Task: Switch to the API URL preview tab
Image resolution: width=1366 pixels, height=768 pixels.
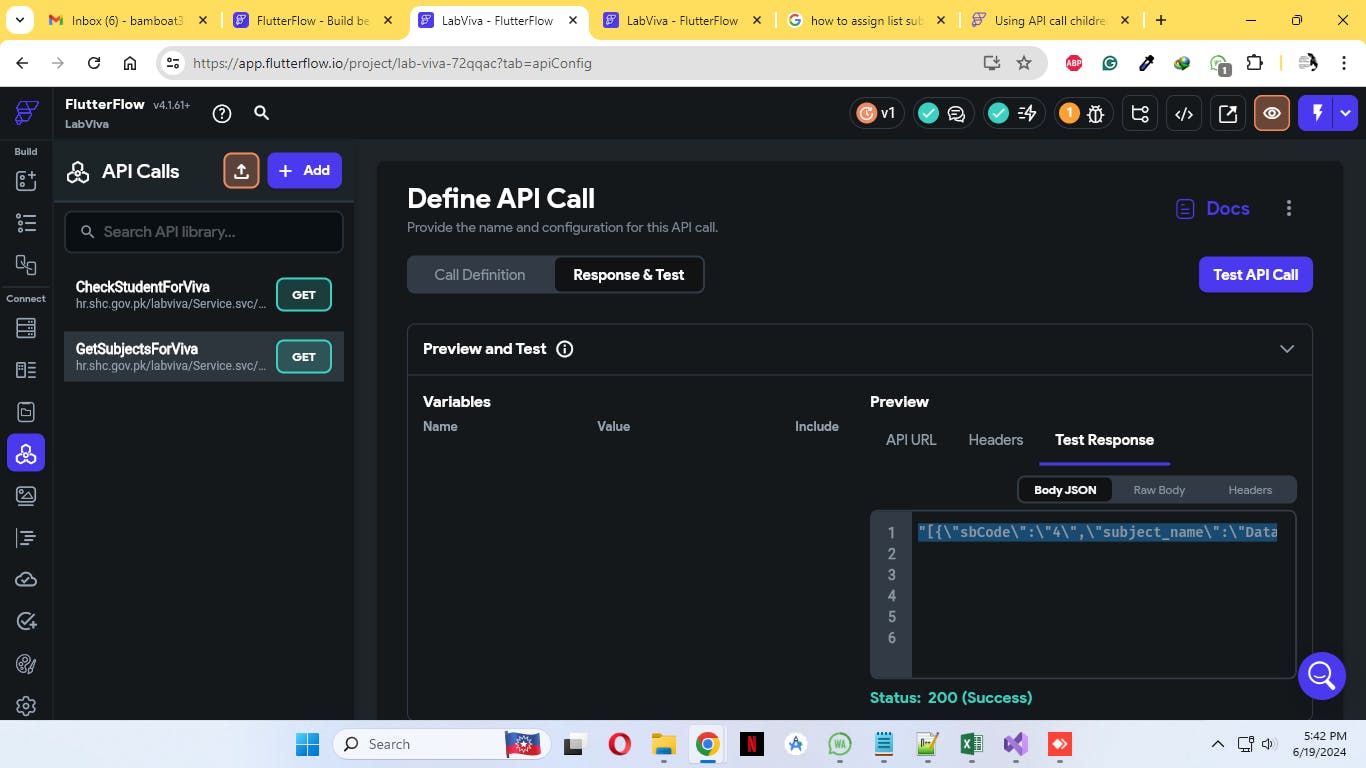Action: pyautogui.click(x=911, y=440)
